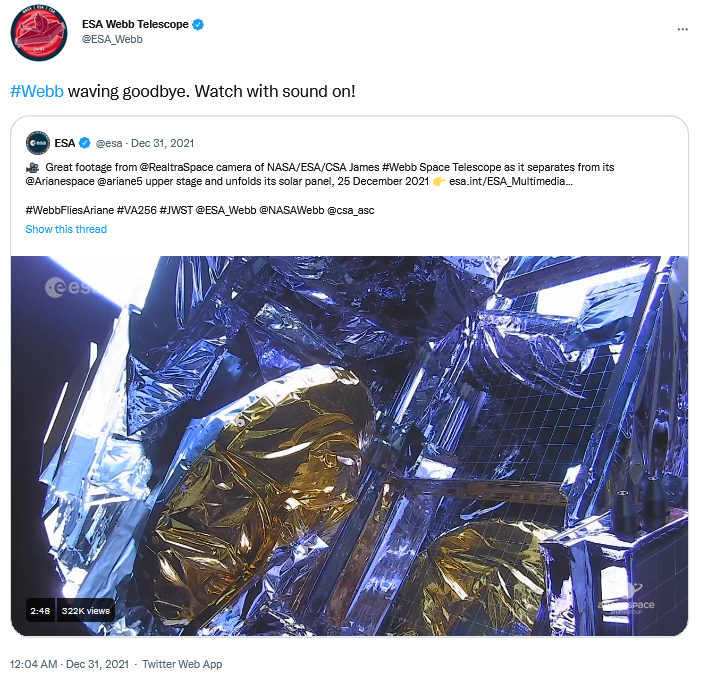Click the blue verified badge next to ESA
The width and height of the screenshot is (709, 683).
[x=85, y=143]
